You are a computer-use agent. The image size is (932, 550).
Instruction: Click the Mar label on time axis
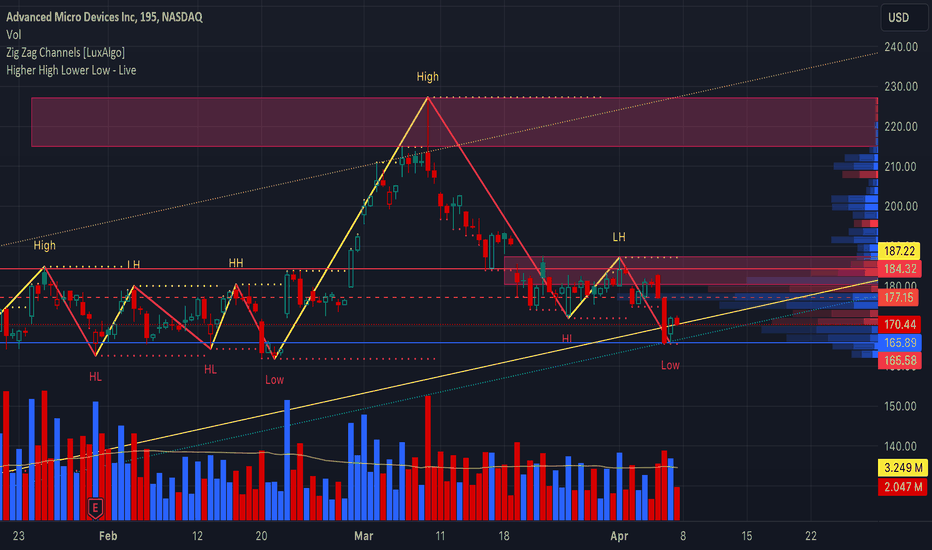[364, 536]
